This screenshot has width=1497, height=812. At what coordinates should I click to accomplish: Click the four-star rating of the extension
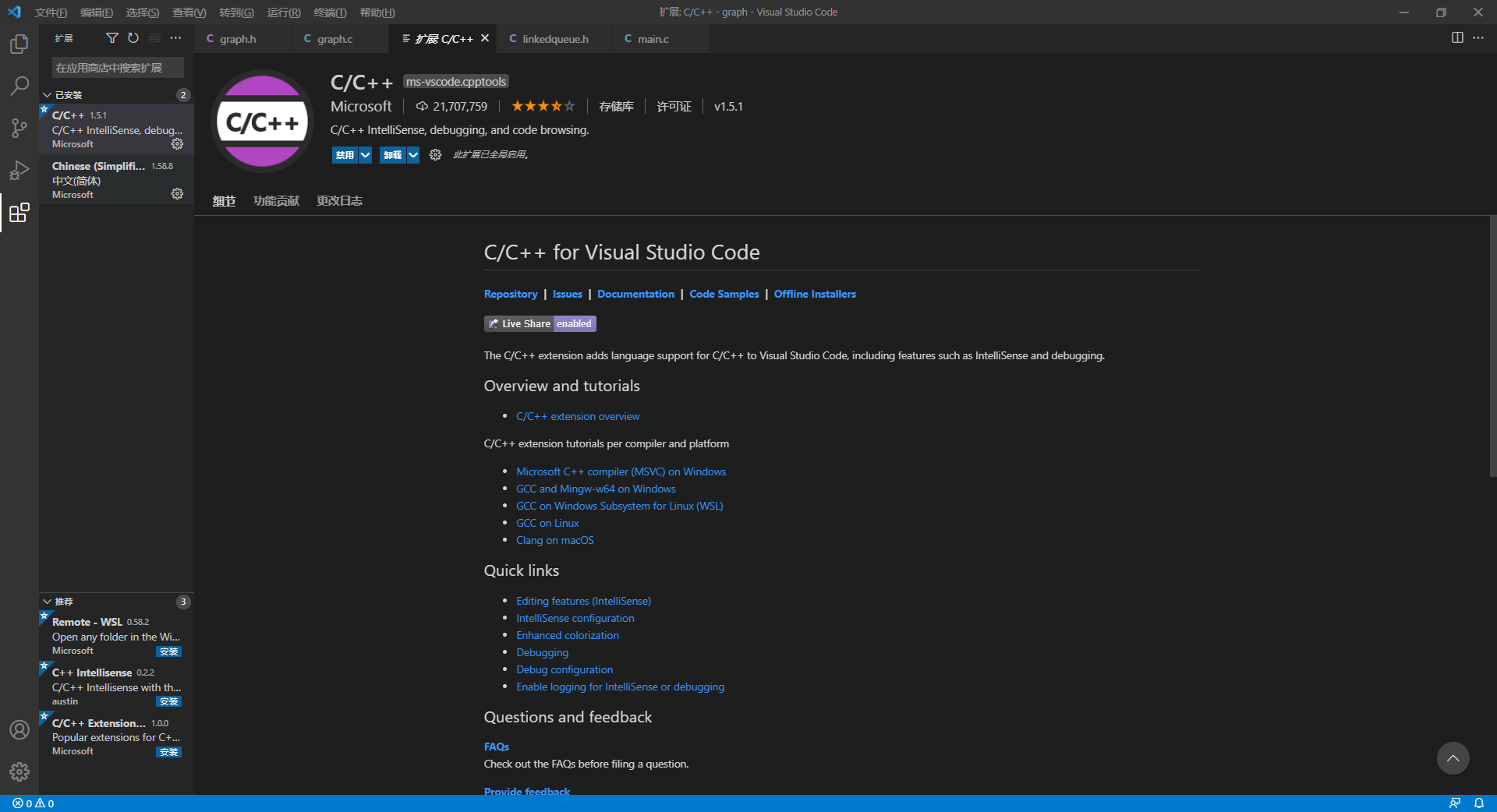coord(543,107)
